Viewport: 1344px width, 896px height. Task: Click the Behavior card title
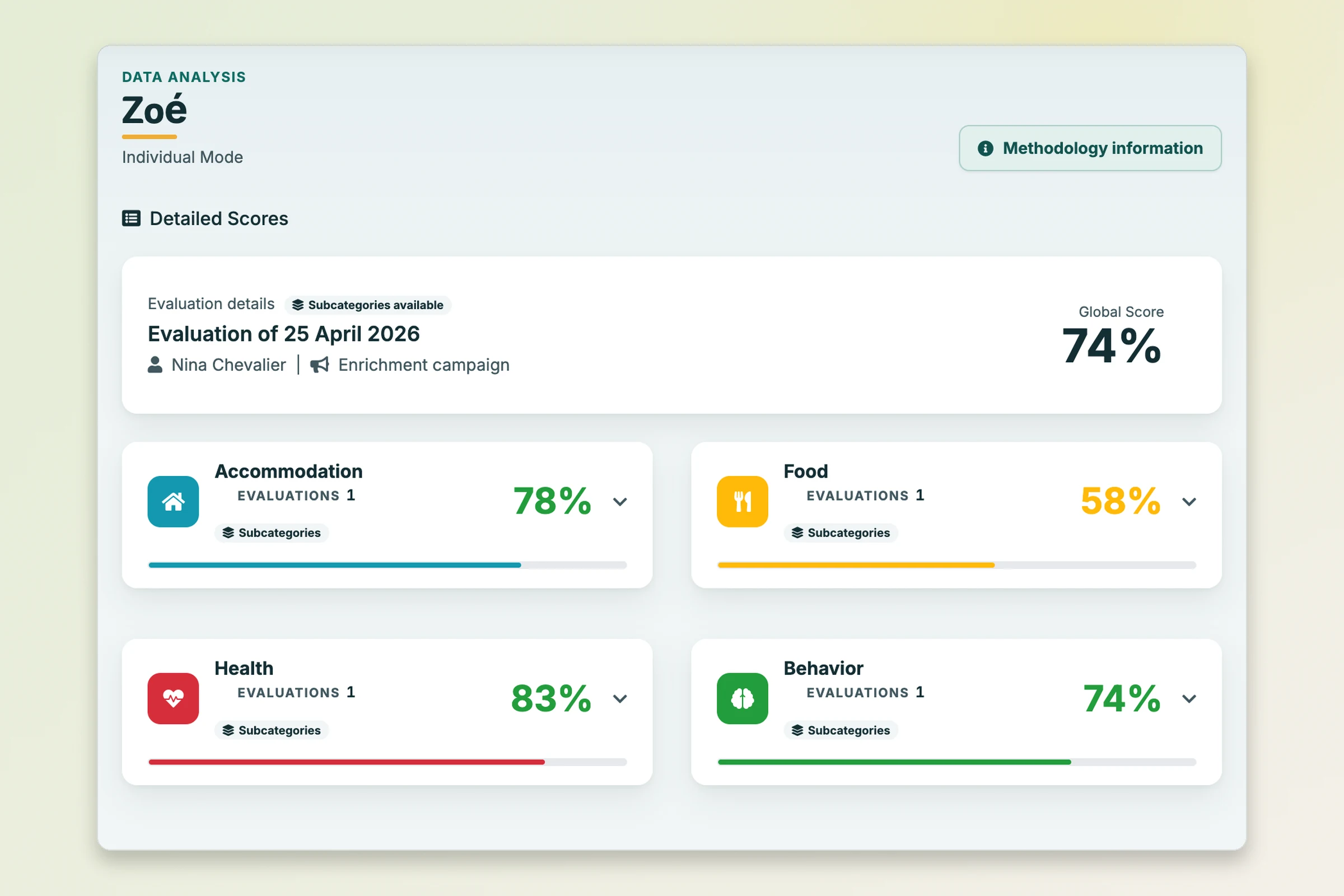[823, 669]
